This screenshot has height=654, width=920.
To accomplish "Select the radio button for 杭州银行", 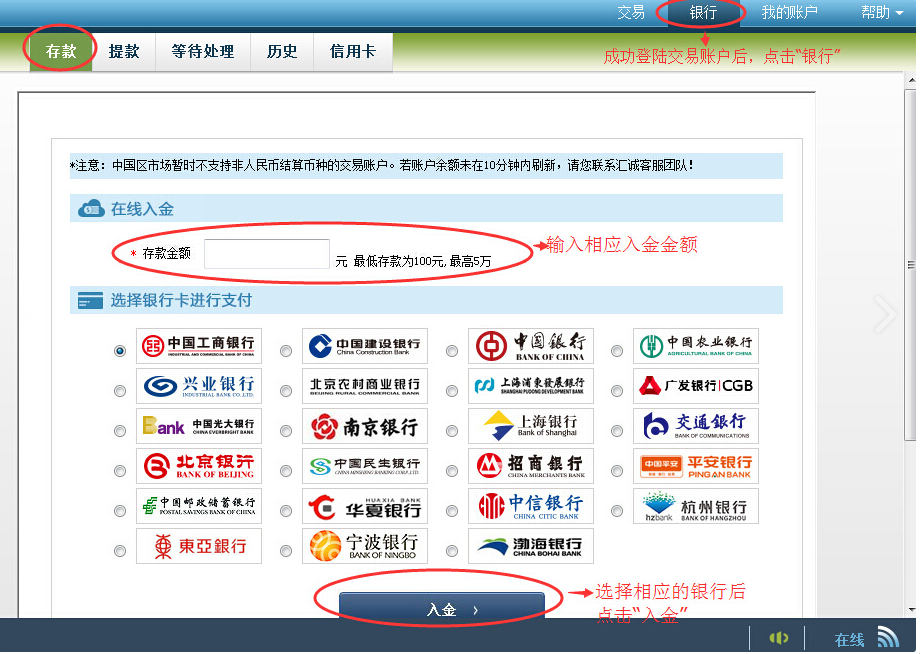I will point(617,511).
